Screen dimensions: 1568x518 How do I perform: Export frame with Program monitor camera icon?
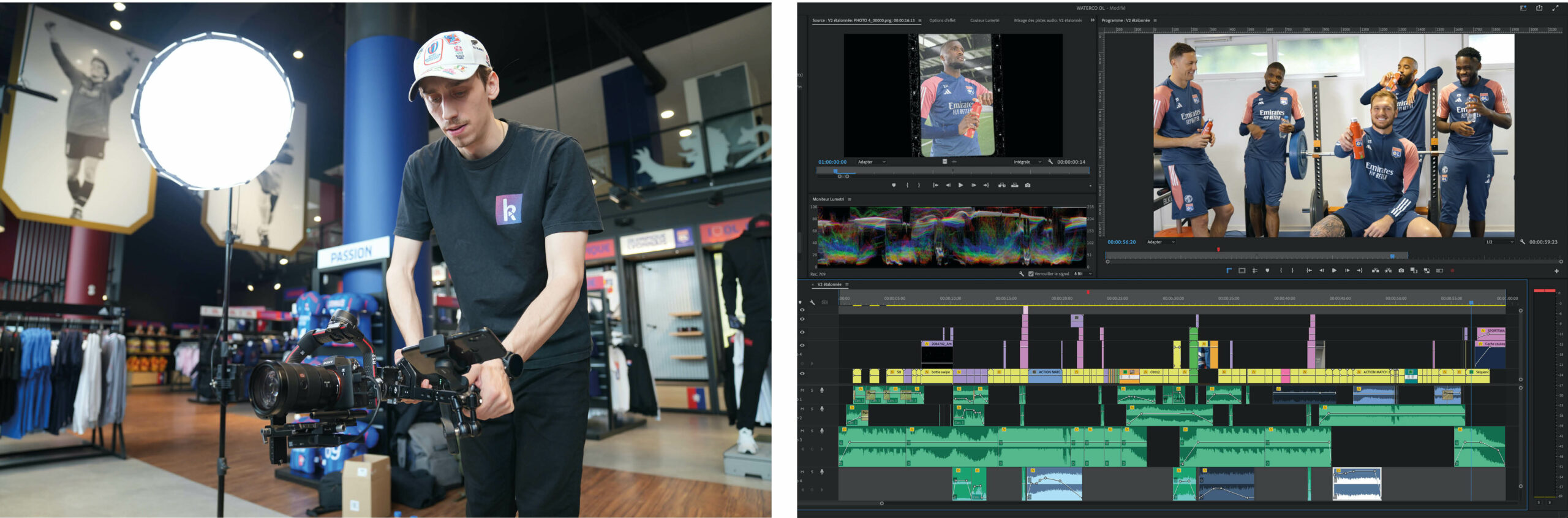(1401, 270)
